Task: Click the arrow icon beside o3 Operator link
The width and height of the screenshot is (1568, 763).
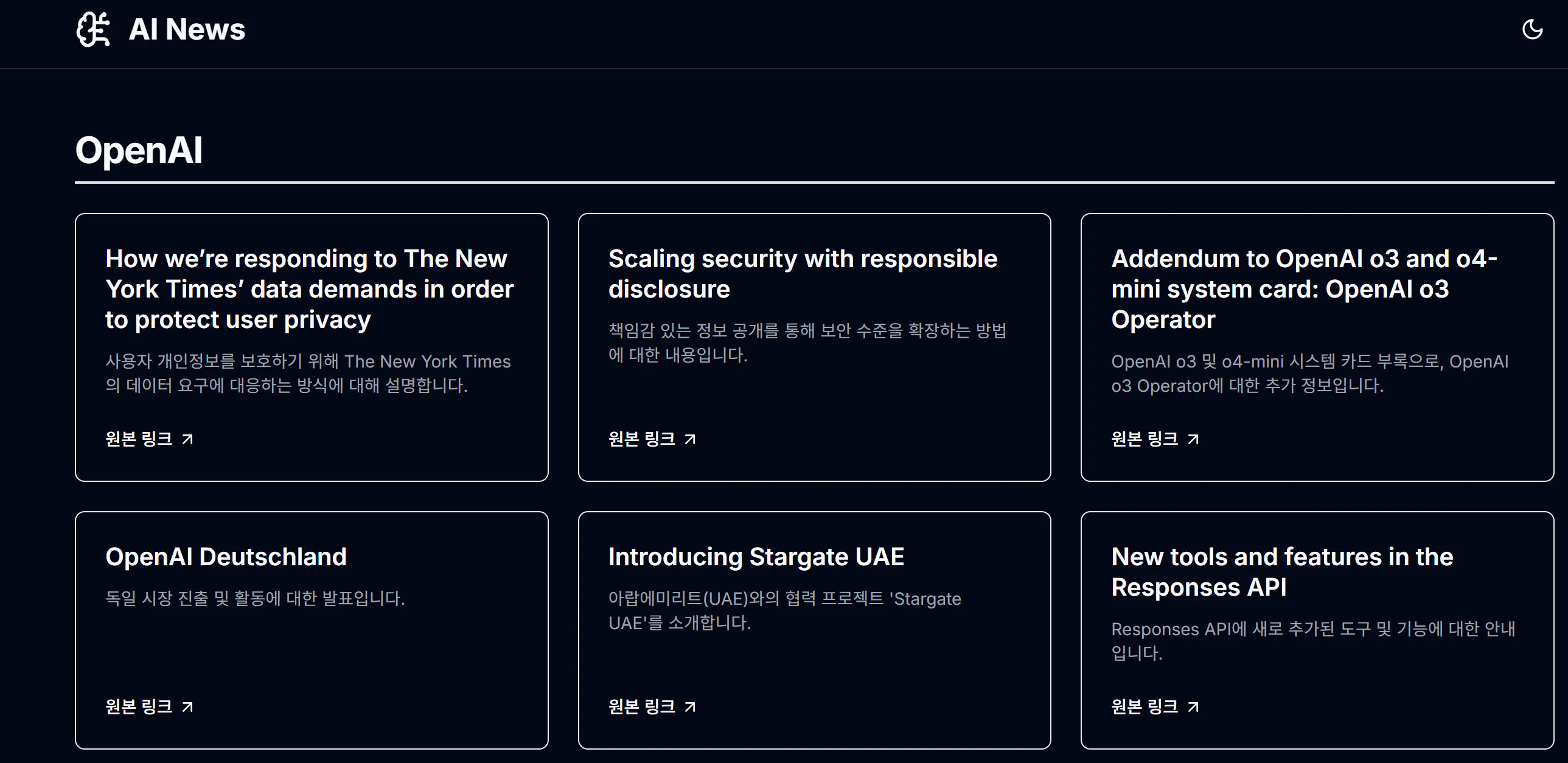Action: pyautogui.click(x=1193, y=439)
